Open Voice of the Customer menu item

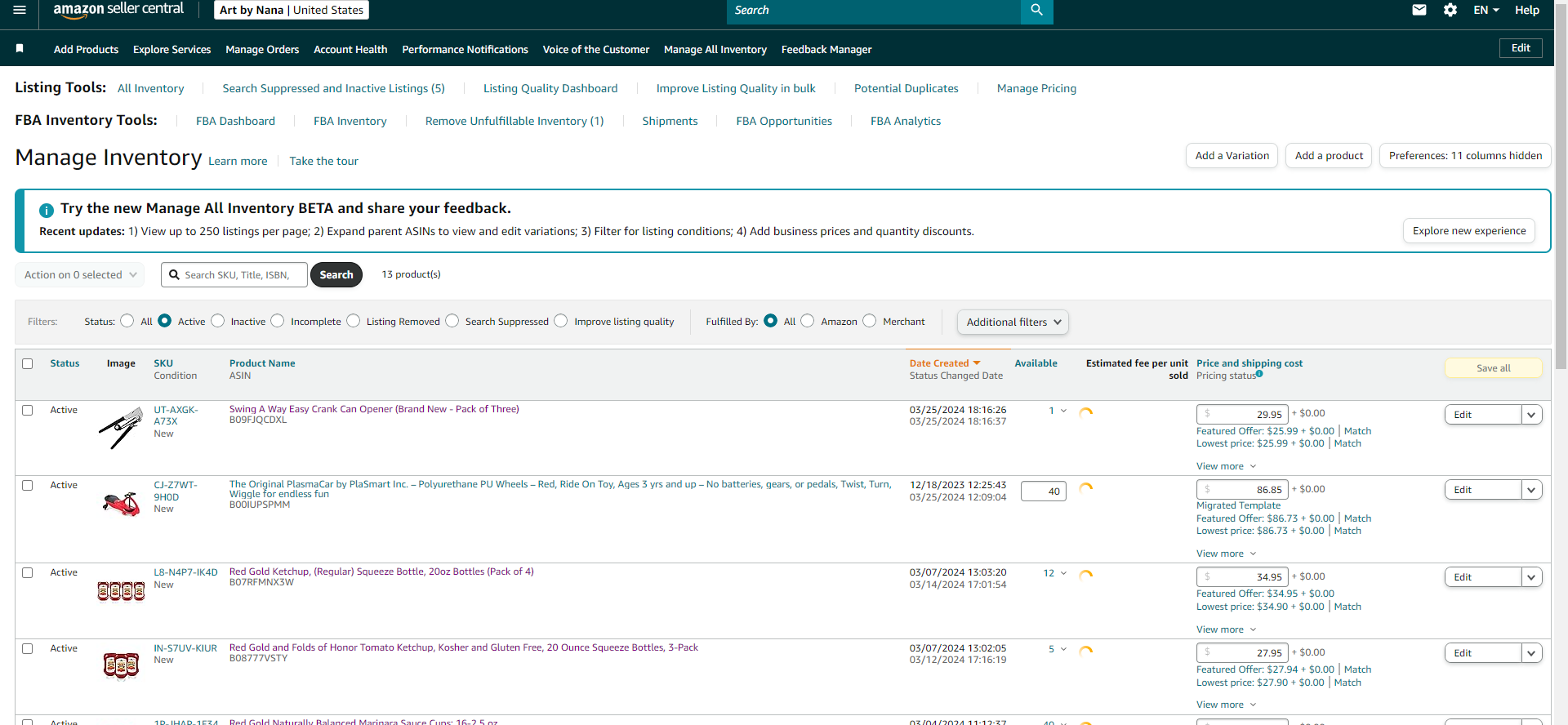(596, 50)
